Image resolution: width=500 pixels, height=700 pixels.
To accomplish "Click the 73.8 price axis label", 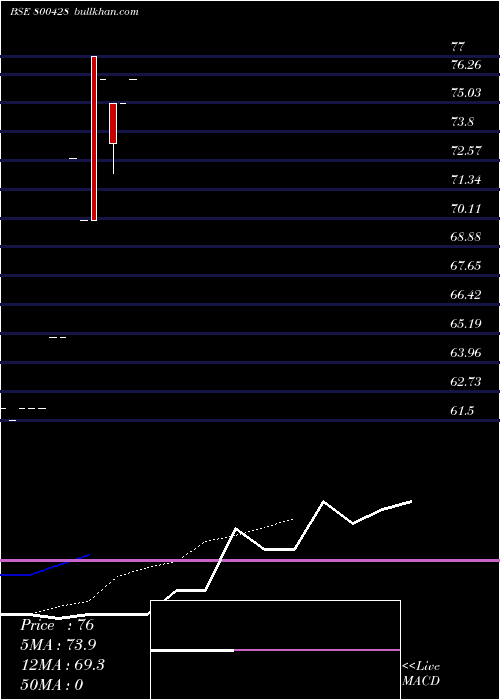I will coord(462,122).
